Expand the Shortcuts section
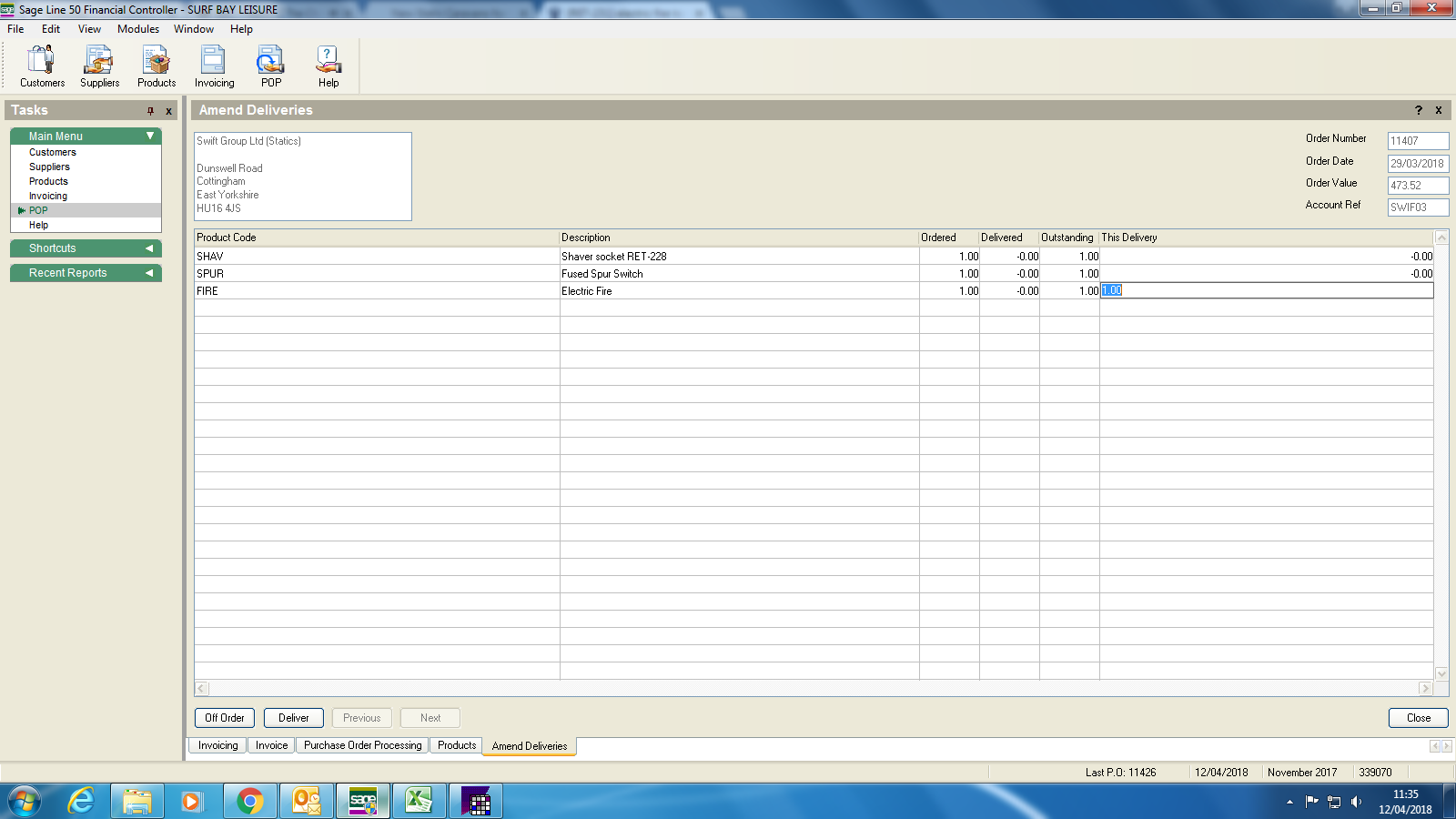Screen dimensions: 1456x819 click(149, 248)
